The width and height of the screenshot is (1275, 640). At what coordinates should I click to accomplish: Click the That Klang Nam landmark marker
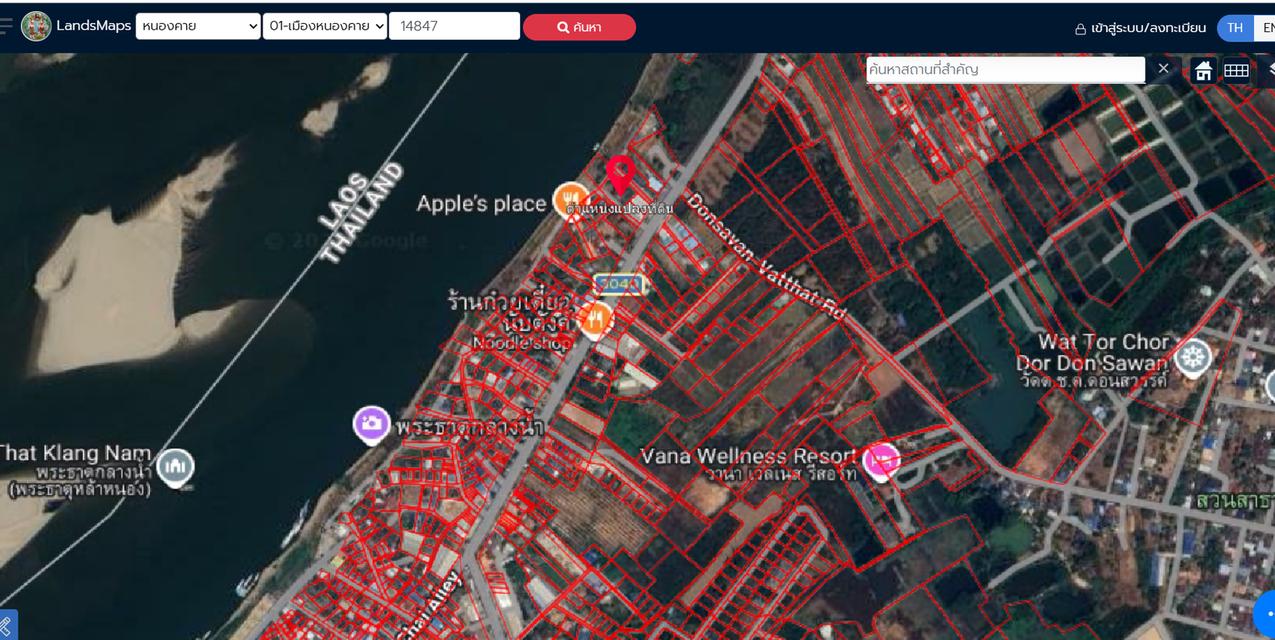[x=176, y=467]
